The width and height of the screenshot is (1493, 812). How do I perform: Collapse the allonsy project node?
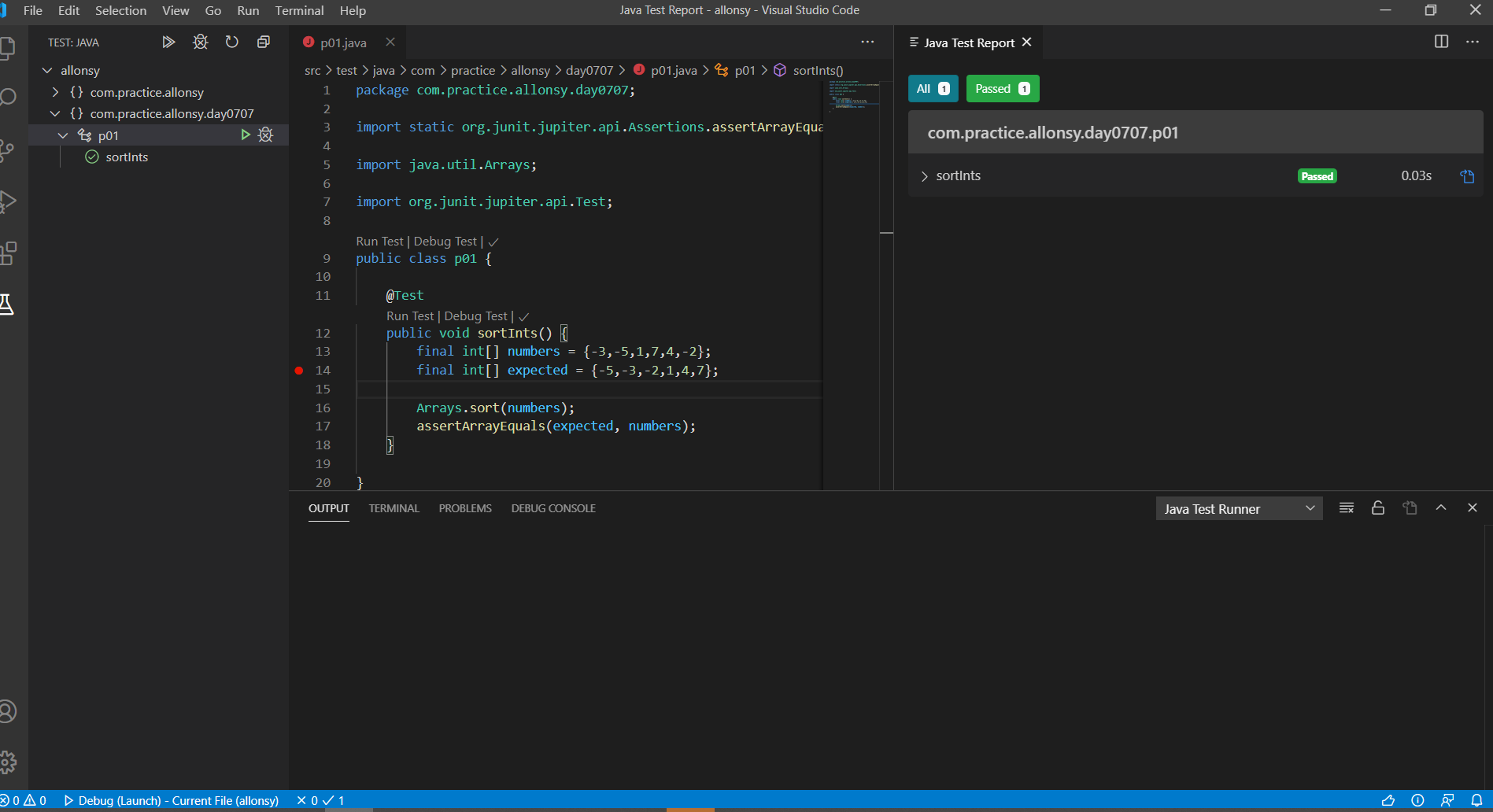point(47,71)
